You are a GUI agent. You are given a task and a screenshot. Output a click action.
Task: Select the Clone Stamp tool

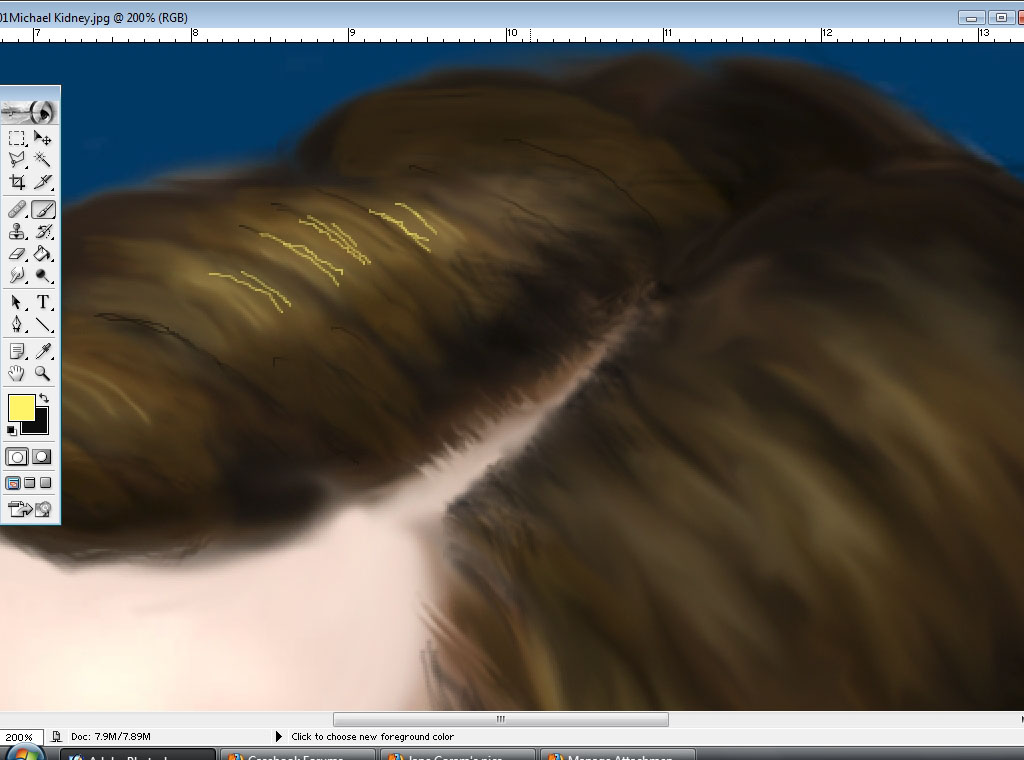pyautogui.click(x=17, y=232)
